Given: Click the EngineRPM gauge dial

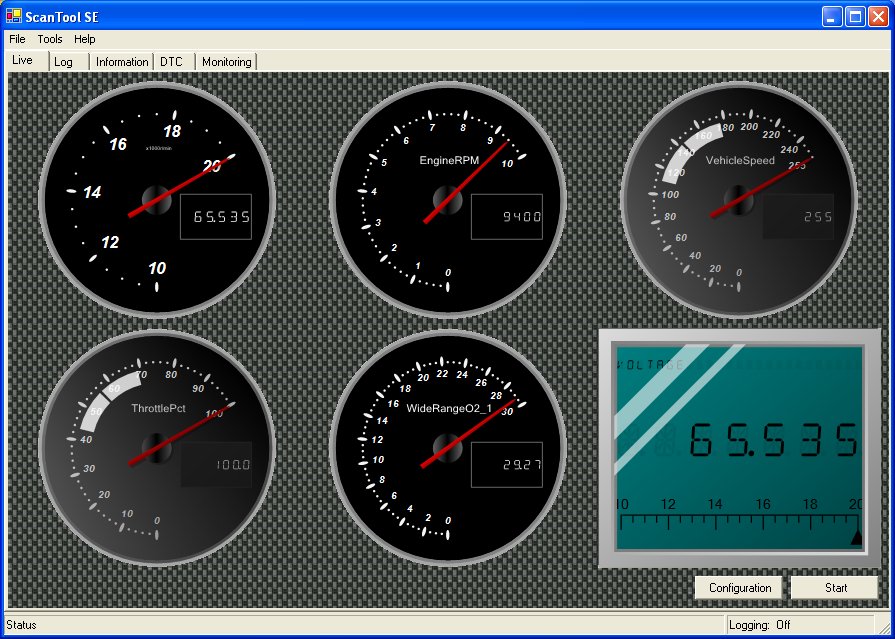Looking at the screenshot, I should click(x=448, y=200).
